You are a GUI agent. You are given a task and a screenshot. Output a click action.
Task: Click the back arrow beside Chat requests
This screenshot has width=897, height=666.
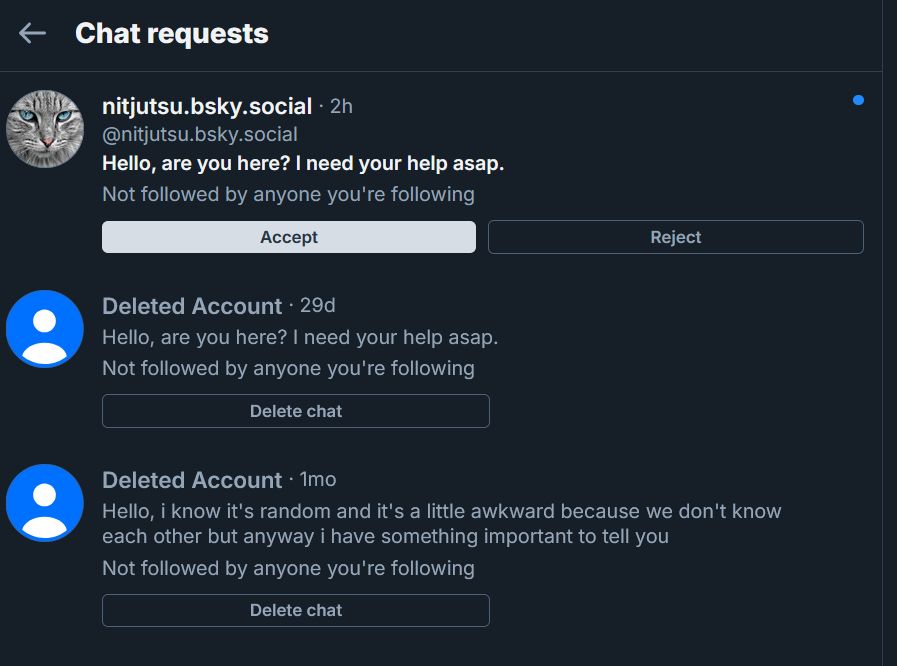32,33
